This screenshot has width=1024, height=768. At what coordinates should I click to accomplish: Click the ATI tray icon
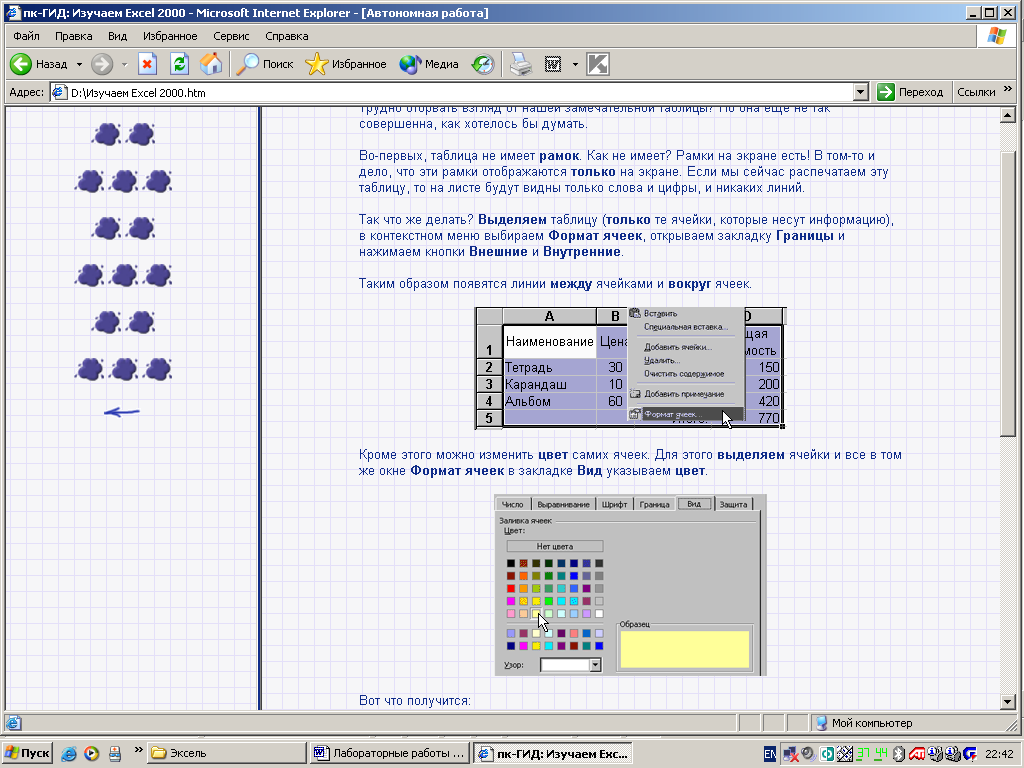pyautogui.click(x=916, y=754)
